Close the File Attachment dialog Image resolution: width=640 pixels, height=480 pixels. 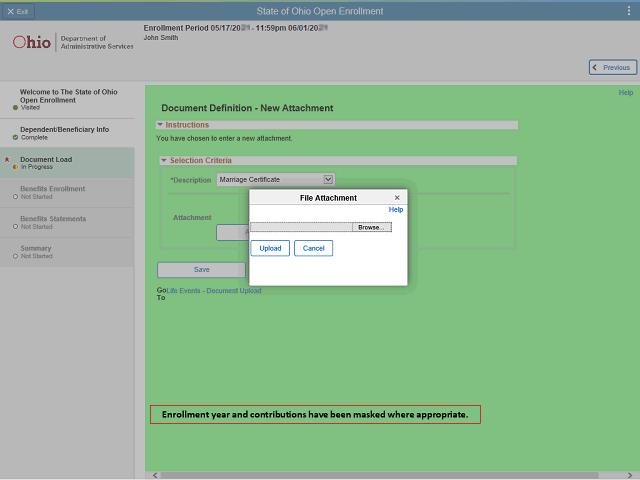pyautogui.click(x=397, y=198)
